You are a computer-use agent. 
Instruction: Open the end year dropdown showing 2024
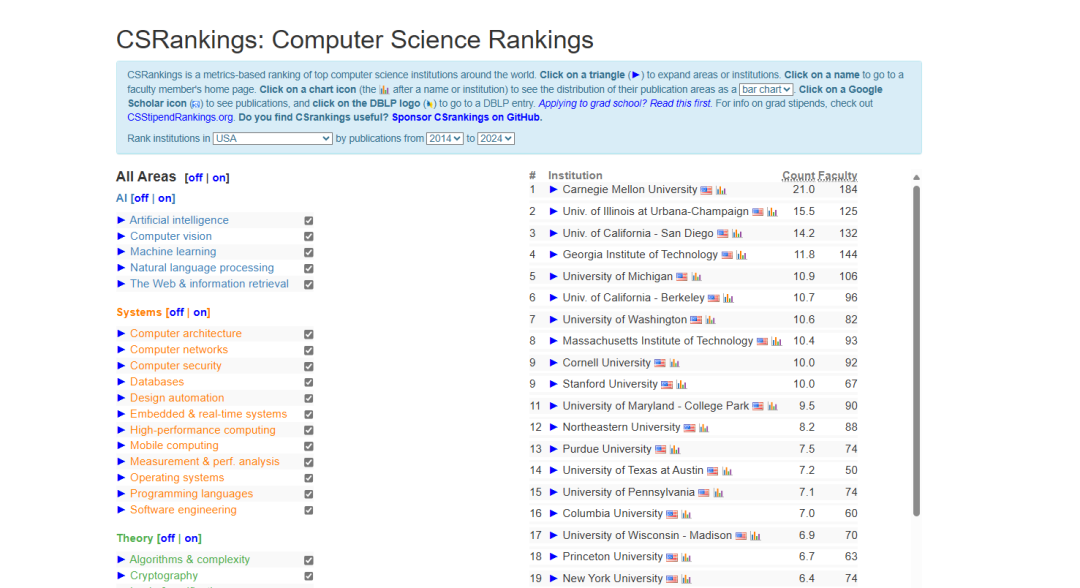pyautogui.click(x=496, y=138)
